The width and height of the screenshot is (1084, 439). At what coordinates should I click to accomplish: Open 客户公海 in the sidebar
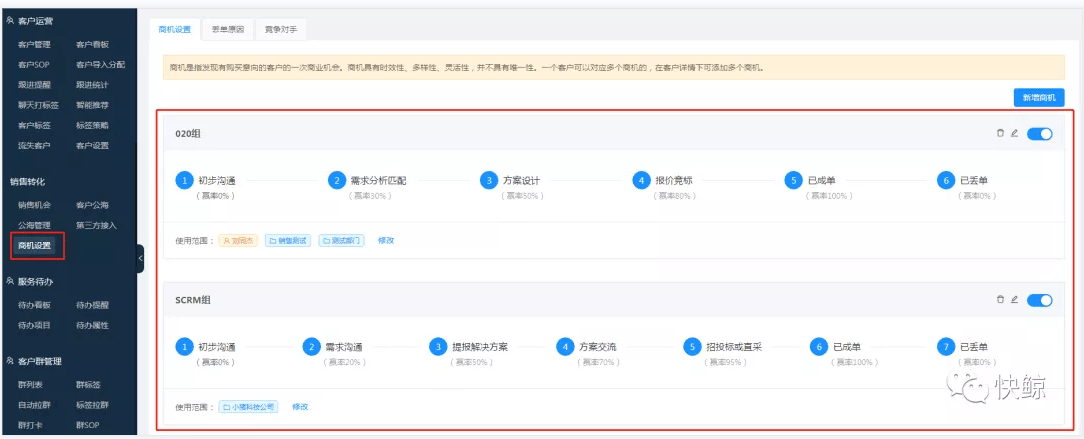93,205
